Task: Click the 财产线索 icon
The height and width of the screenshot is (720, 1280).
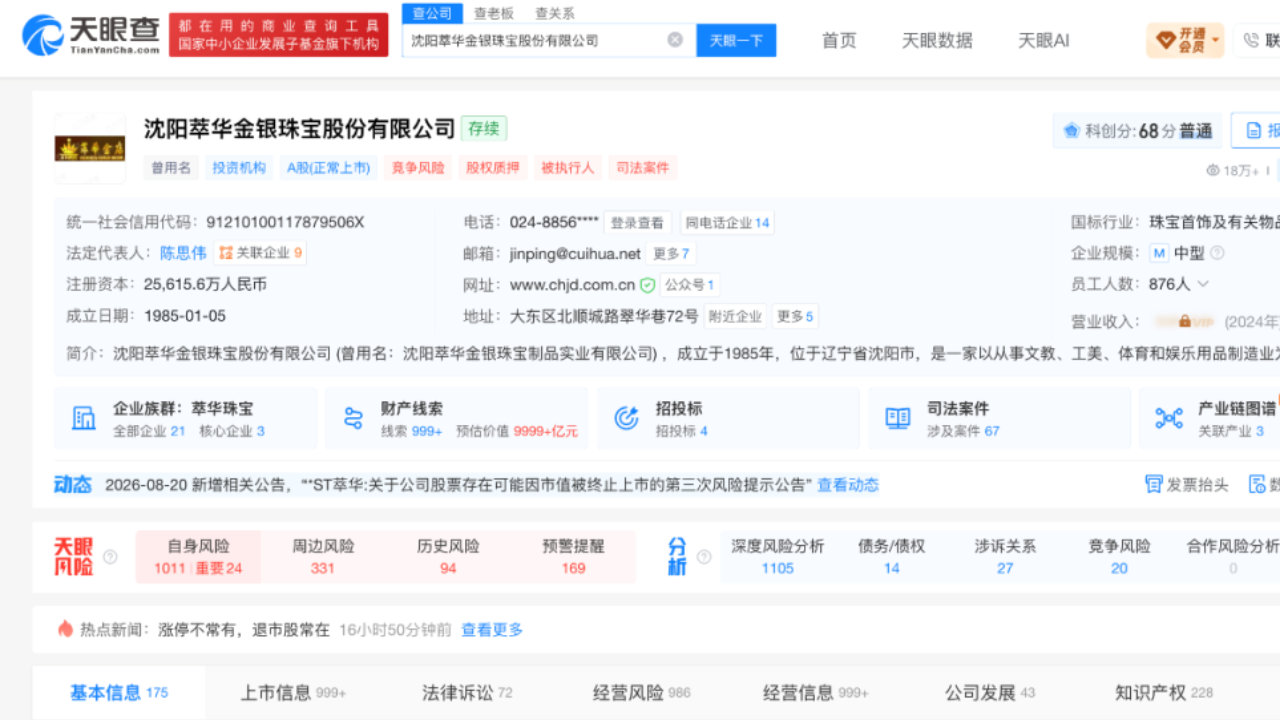Action: click(353, 418)
